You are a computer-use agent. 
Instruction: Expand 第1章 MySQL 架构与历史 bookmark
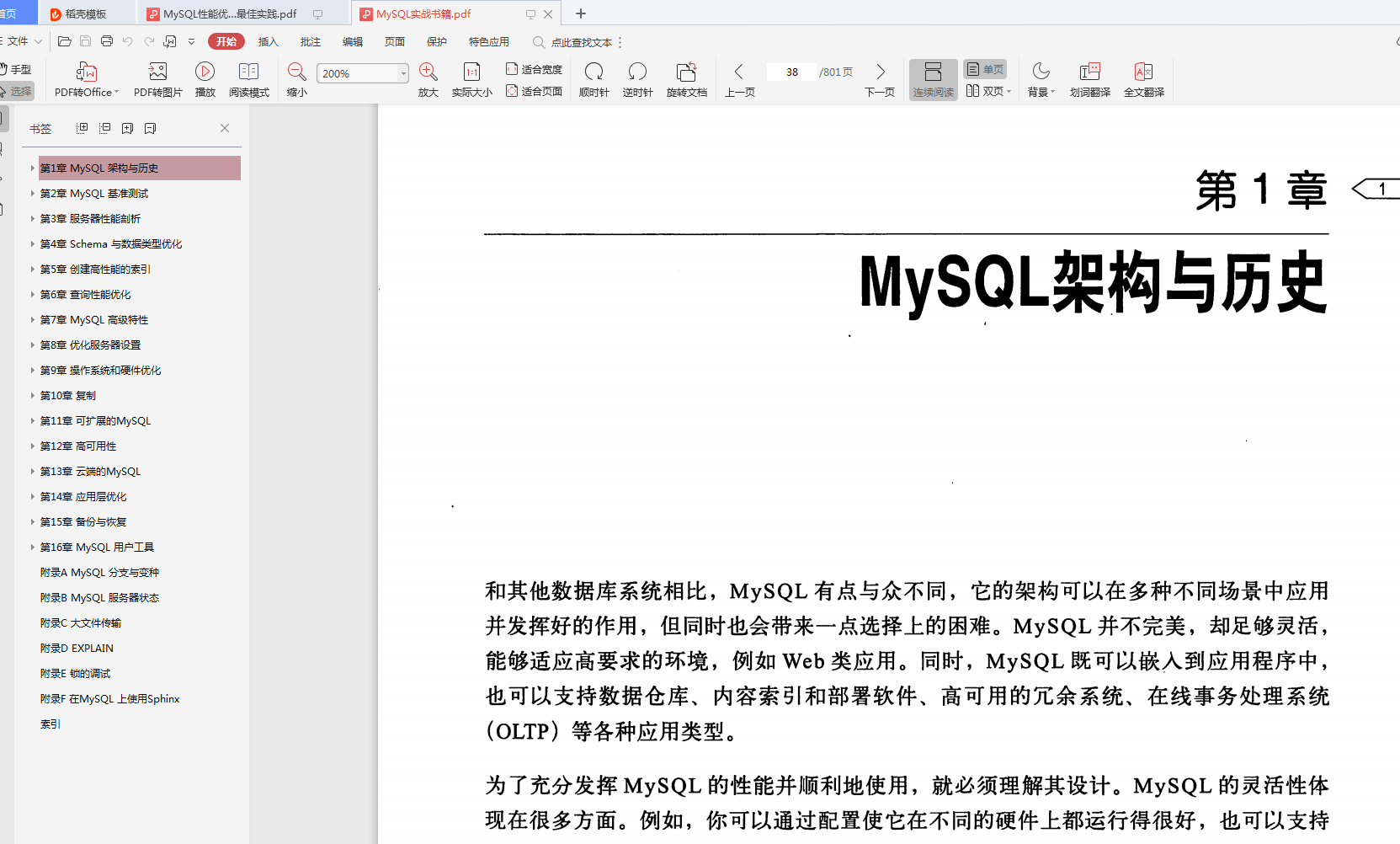(x=33, y=168)
